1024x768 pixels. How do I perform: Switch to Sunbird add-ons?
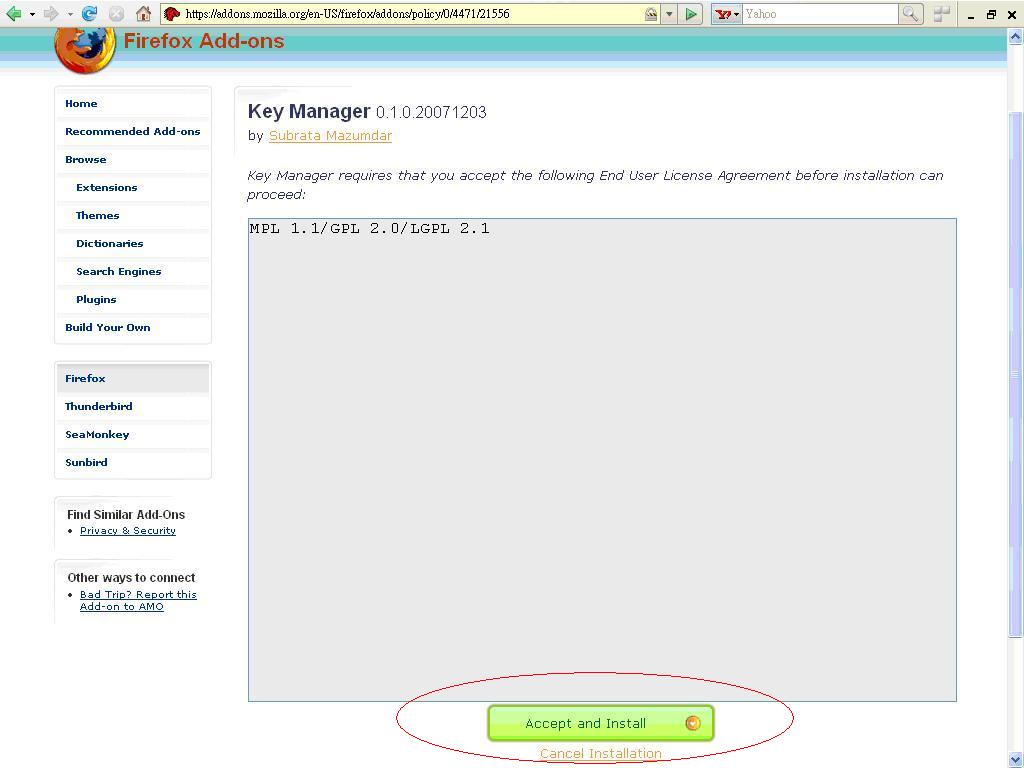86,462
